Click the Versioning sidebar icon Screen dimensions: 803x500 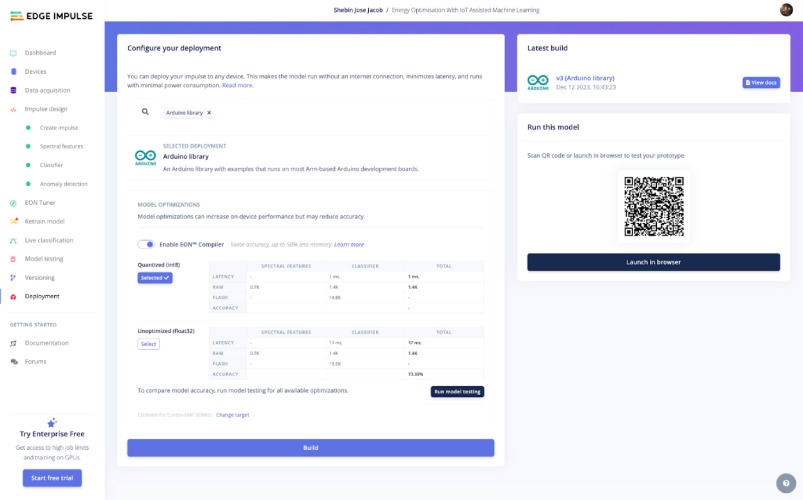pyautogui.click(x=13, y=277)
